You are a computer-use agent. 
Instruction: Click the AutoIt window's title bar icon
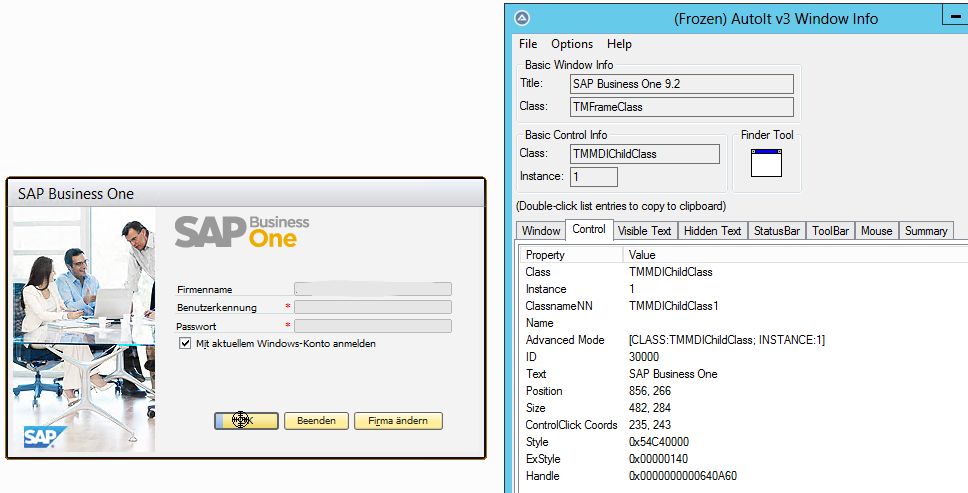[522, 19]
